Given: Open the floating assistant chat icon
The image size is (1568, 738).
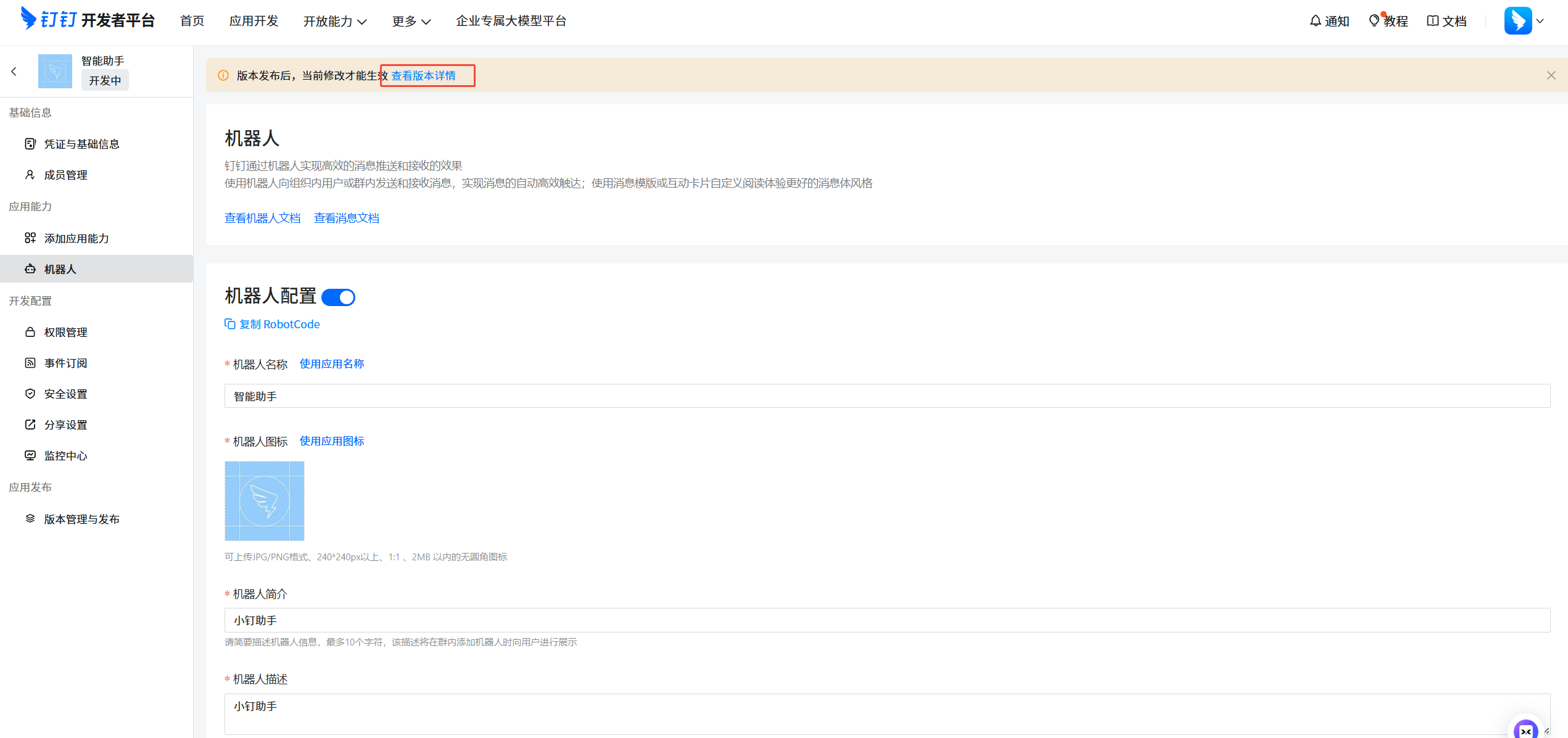Looking at the screenshot, I should 1525,730.
